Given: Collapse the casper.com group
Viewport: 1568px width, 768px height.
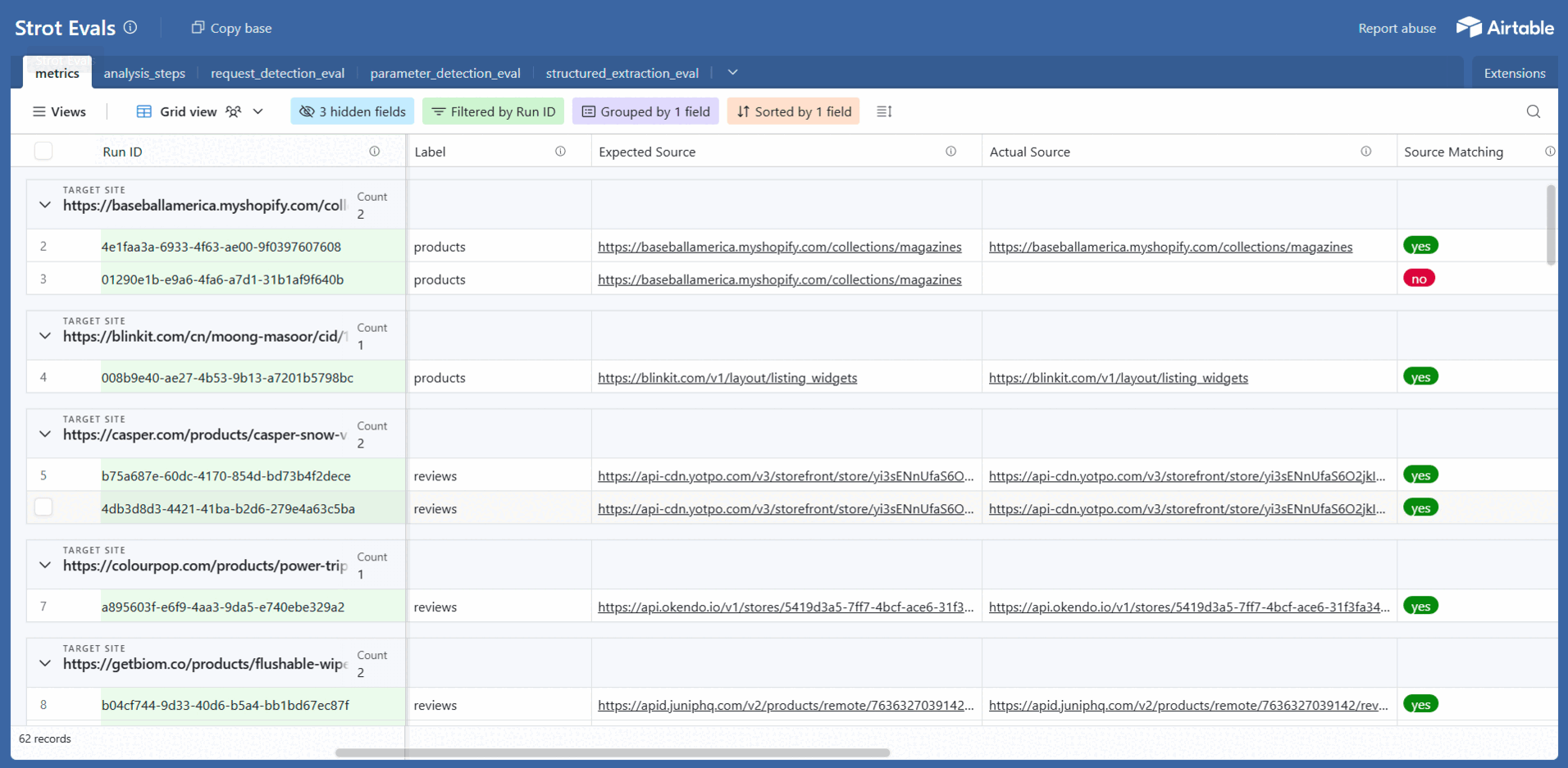Looking at the screenshot, I should pos(45,434).
